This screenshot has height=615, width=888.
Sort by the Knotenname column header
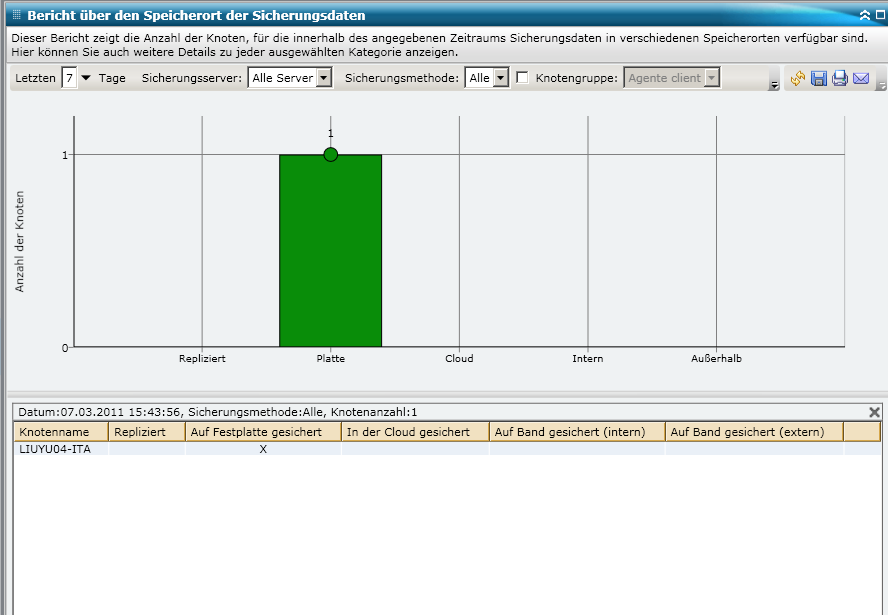(61, 432)
